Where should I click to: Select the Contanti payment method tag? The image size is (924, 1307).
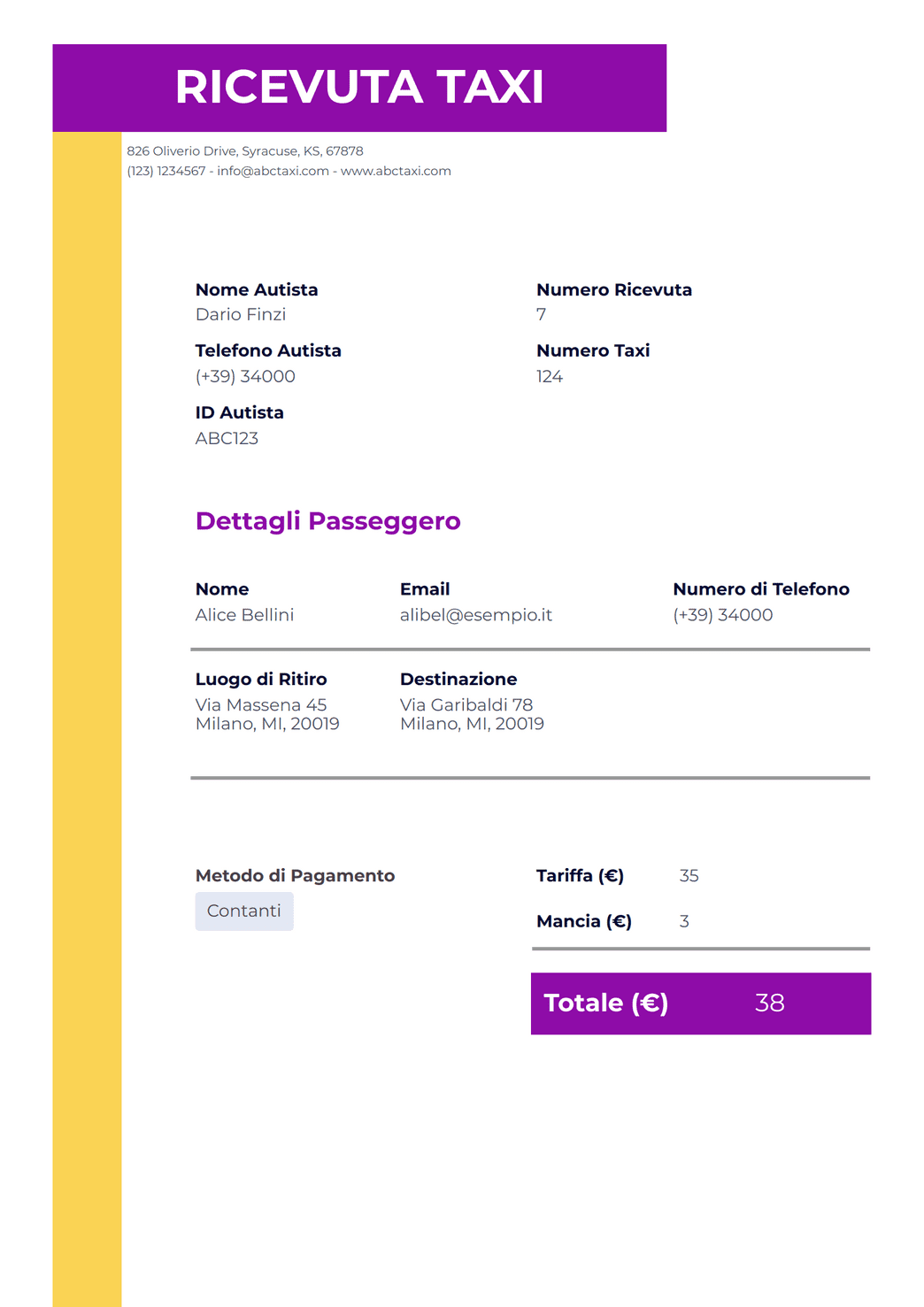[244, 911]
